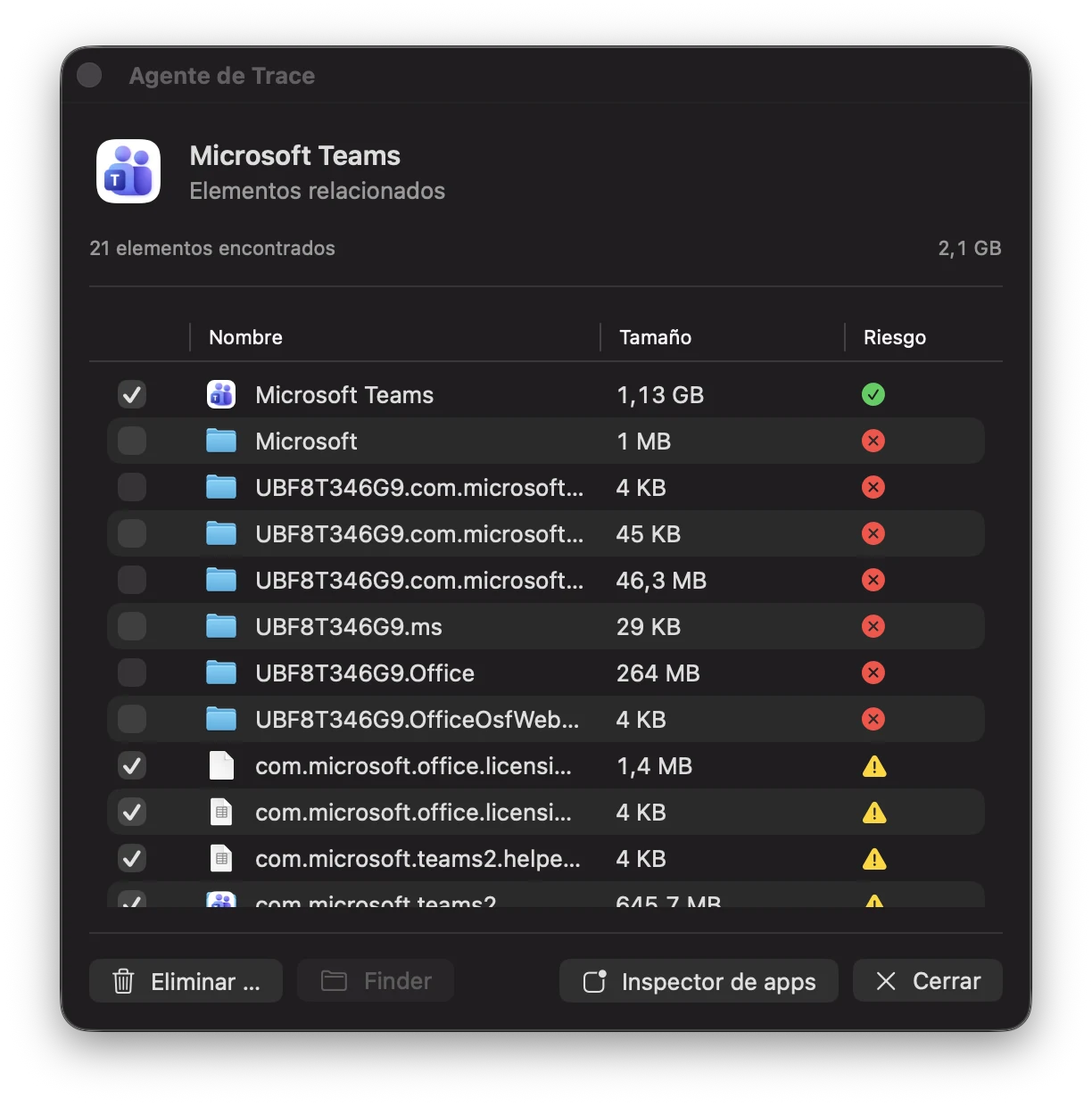
Task: Click red risk icon for UBF8T346G9.ms
Action: coord(873,626)
